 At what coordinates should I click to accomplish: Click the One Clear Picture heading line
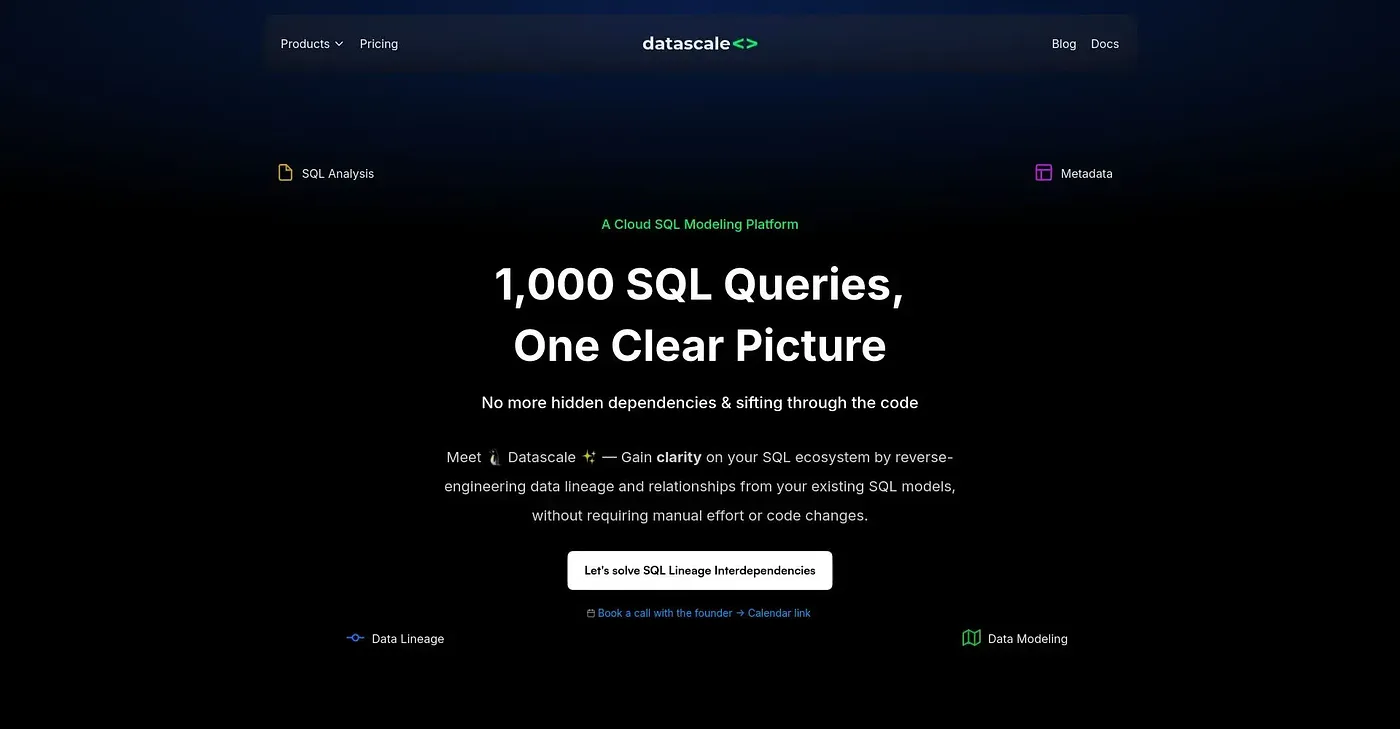point(700,345)
